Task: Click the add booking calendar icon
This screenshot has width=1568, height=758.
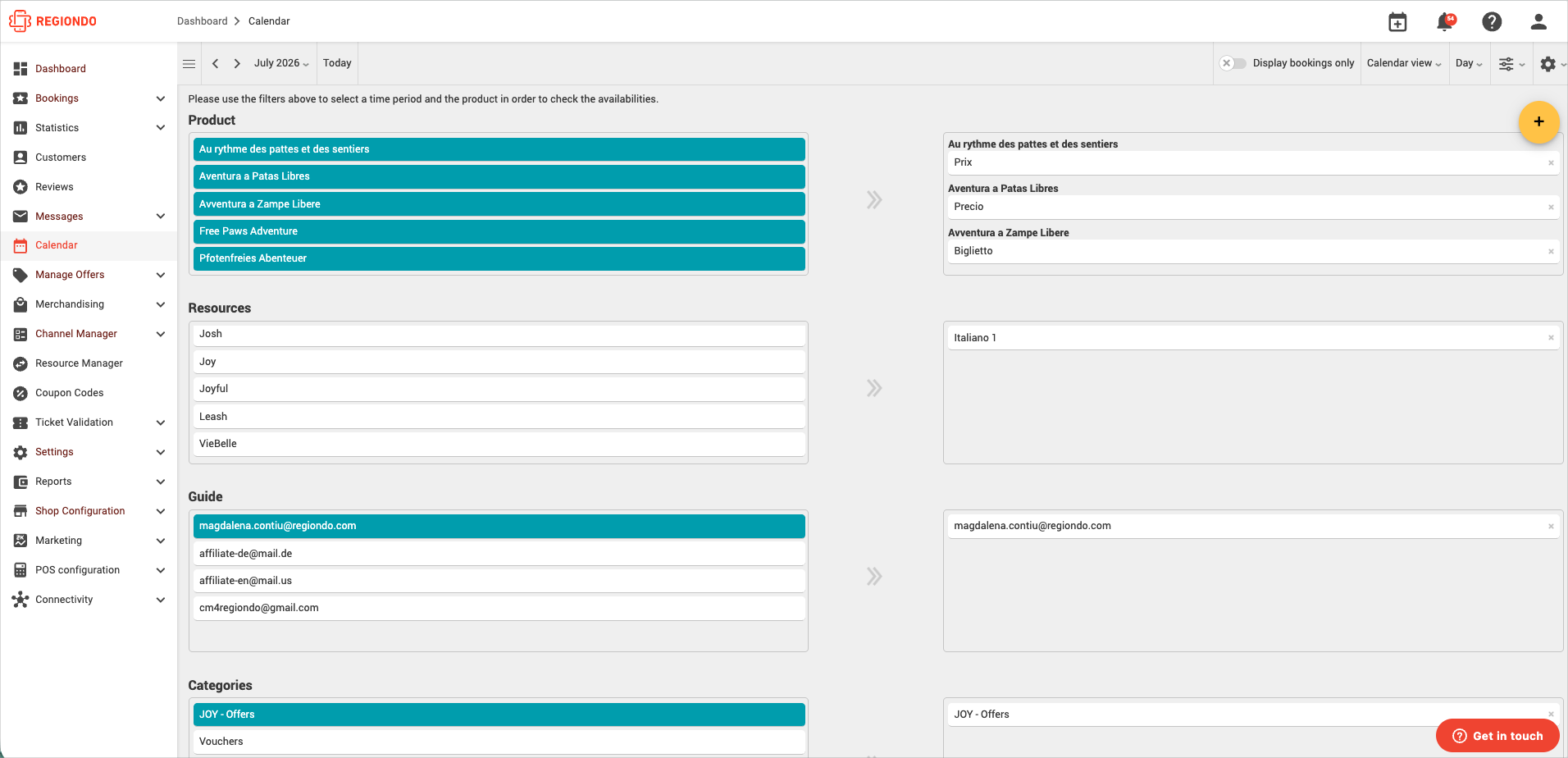Action: [x=1397, y=22]
